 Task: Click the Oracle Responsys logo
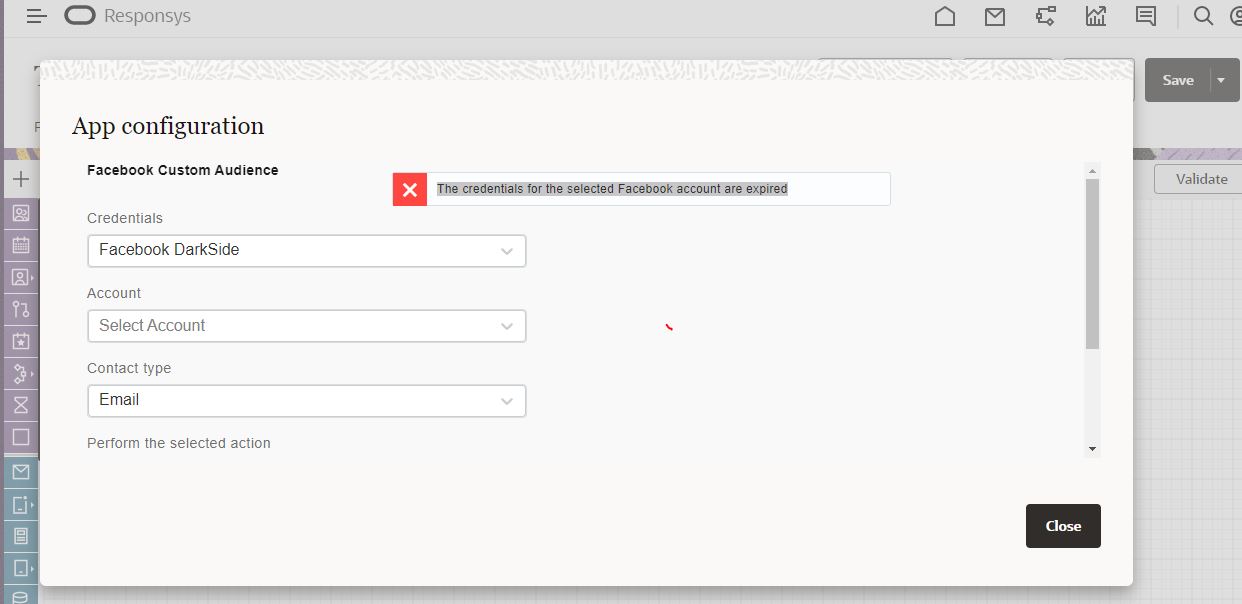[127, 16]
